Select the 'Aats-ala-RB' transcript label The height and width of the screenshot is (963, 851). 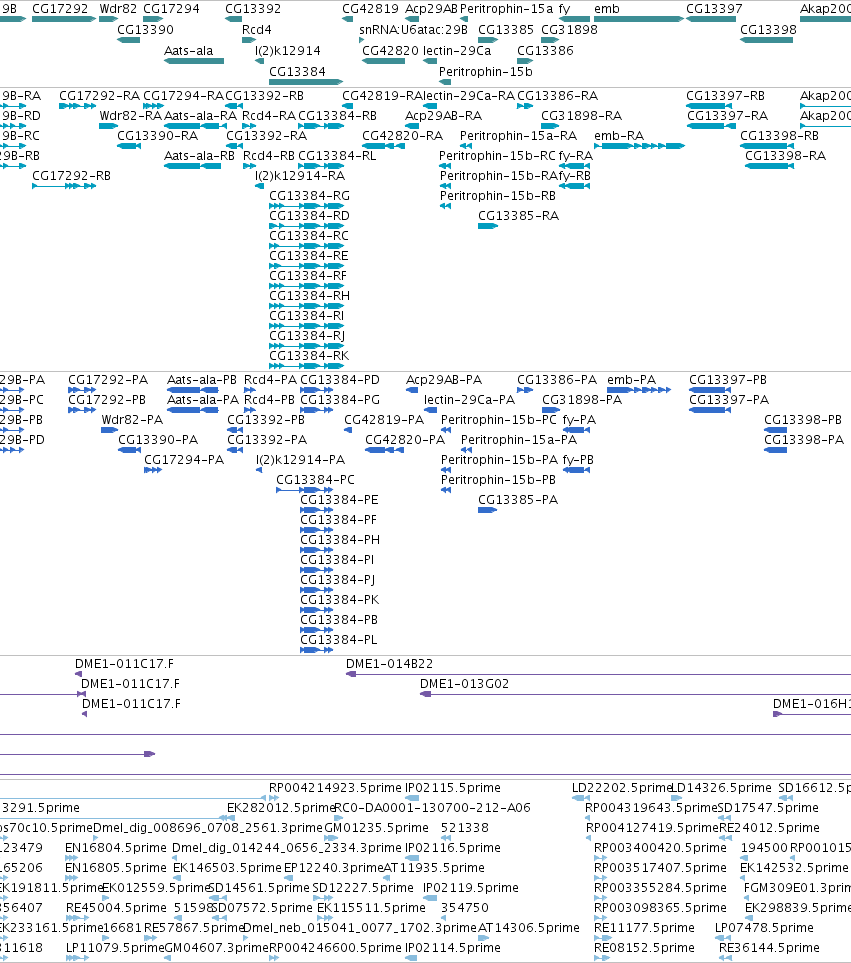[x=200, y=155]
